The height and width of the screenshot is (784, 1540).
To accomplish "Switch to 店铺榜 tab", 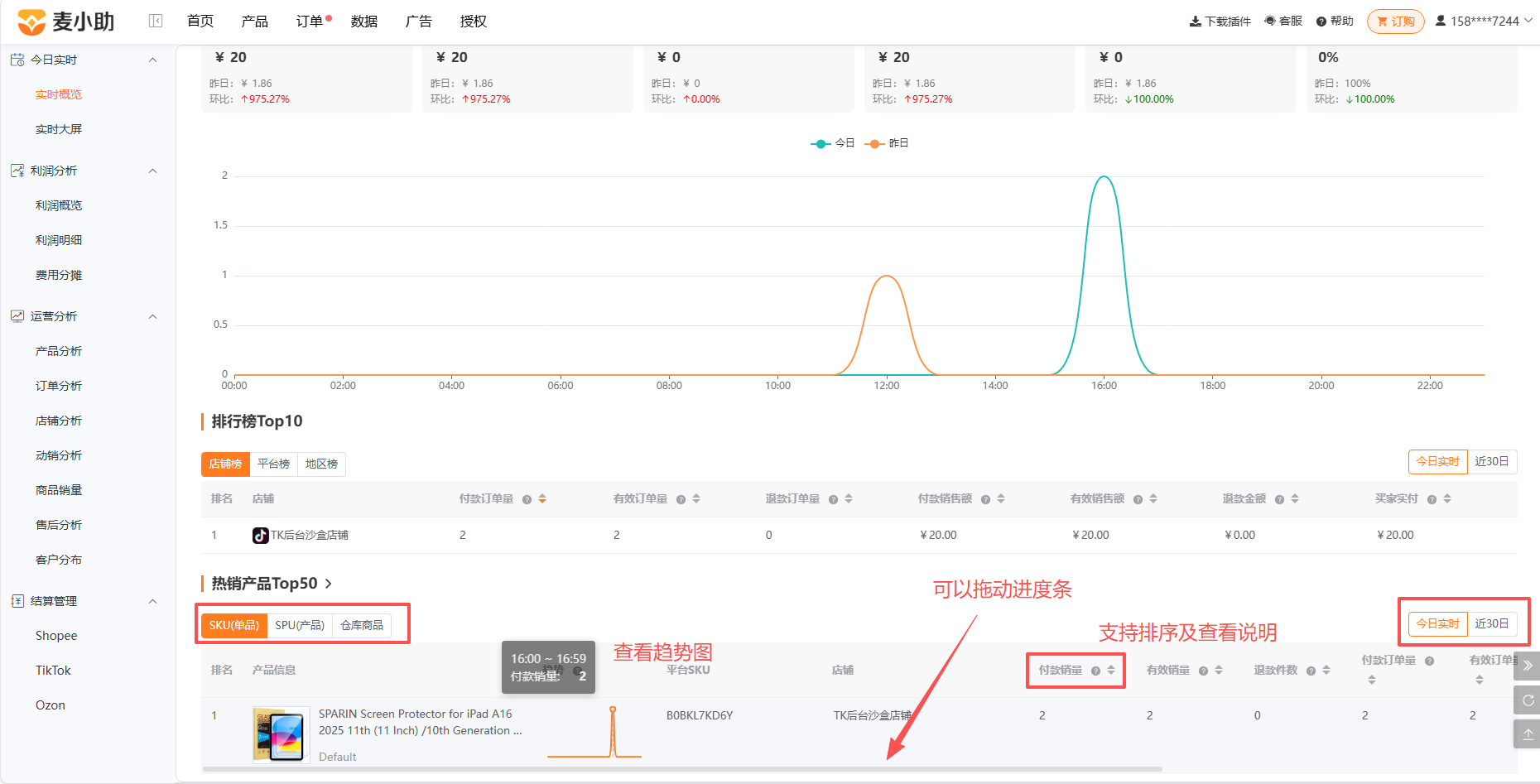I will coord(225,464).
